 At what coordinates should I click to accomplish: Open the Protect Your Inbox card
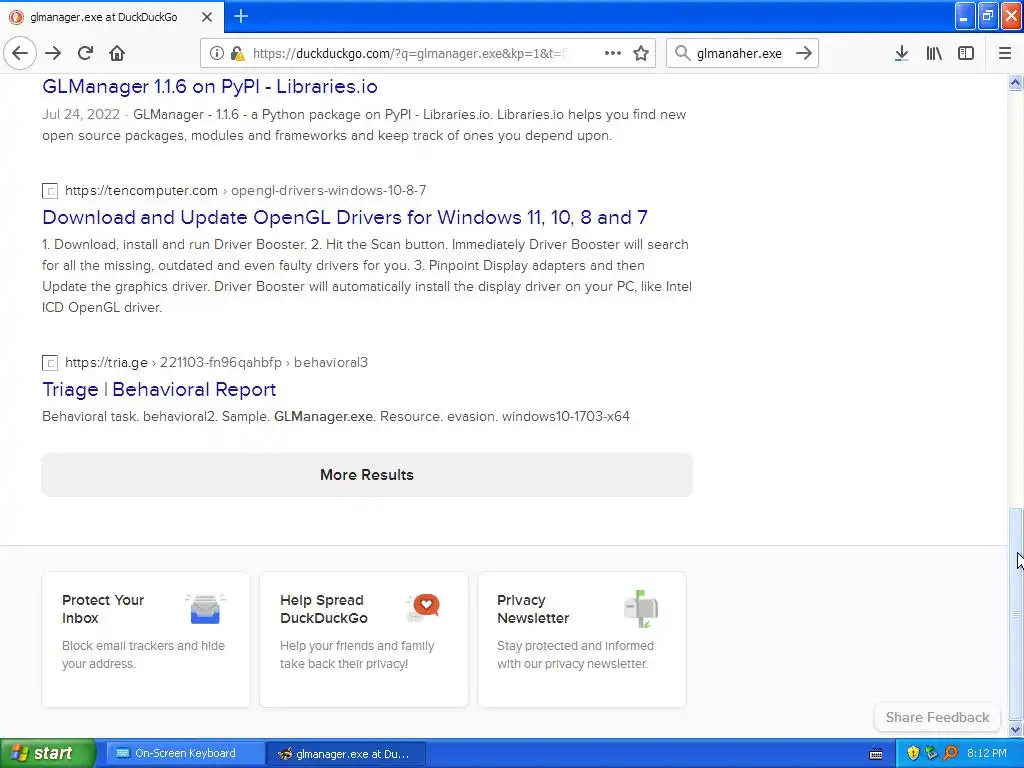[x=146, y=639]
